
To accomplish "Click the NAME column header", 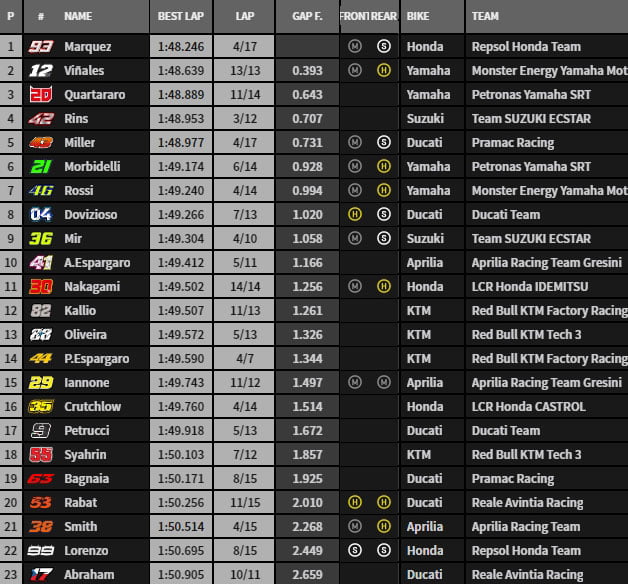I will (78, 17).
